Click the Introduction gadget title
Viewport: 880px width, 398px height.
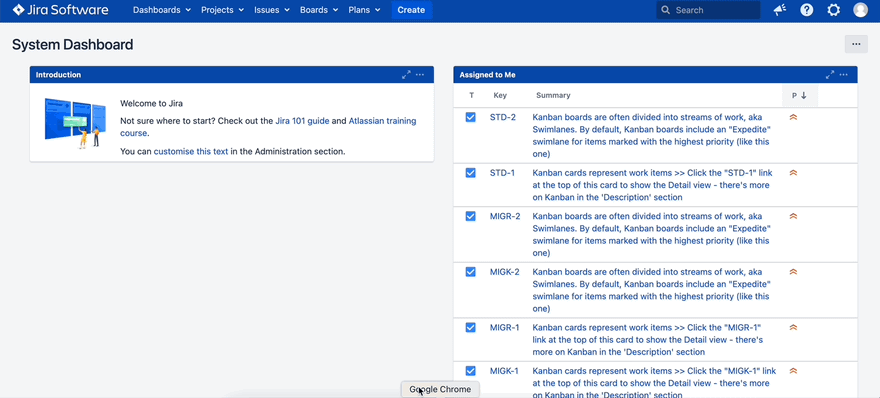(x=58, y=75)
